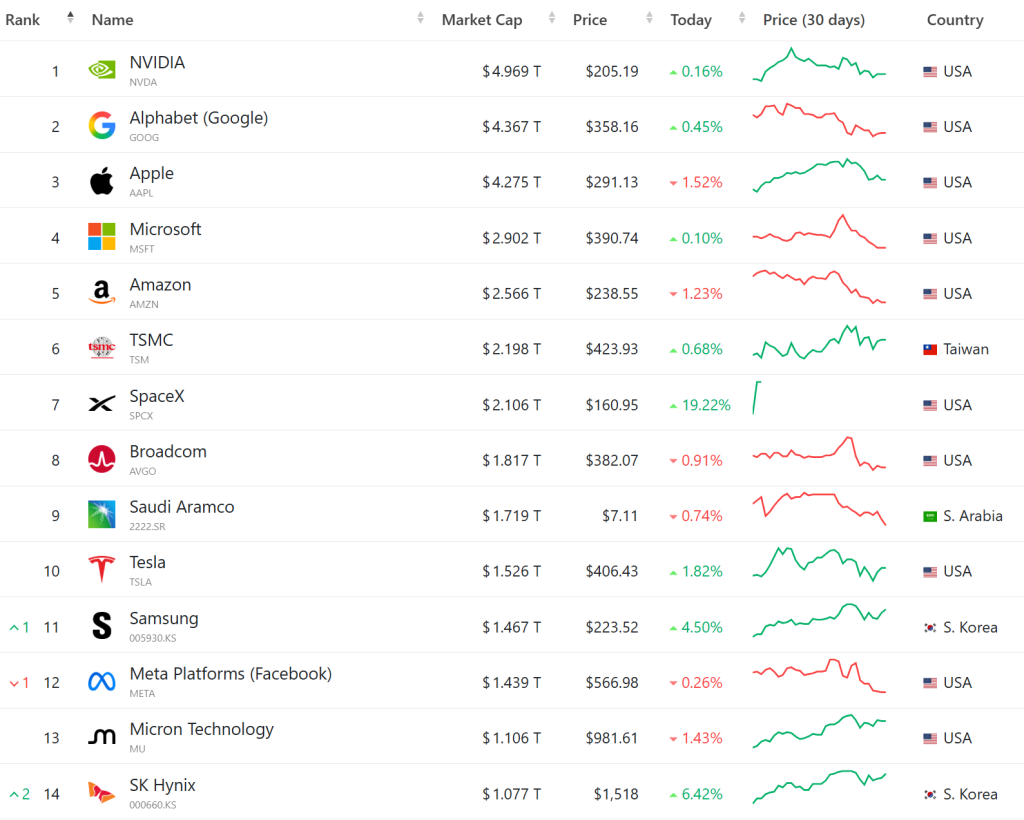1024x820 pixels.
Task: Open the Micron Technology company link
Action: [x=201, y=729]
